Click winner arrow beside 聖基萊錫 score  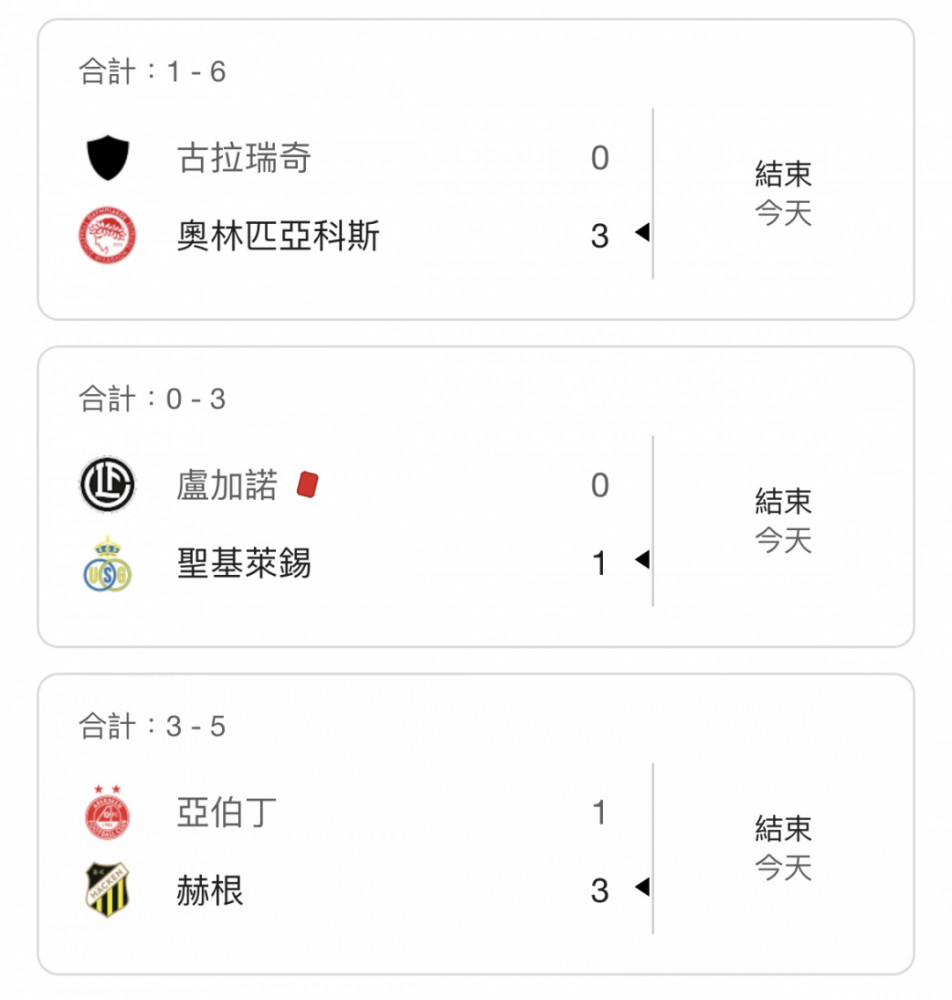click(642, 559)
